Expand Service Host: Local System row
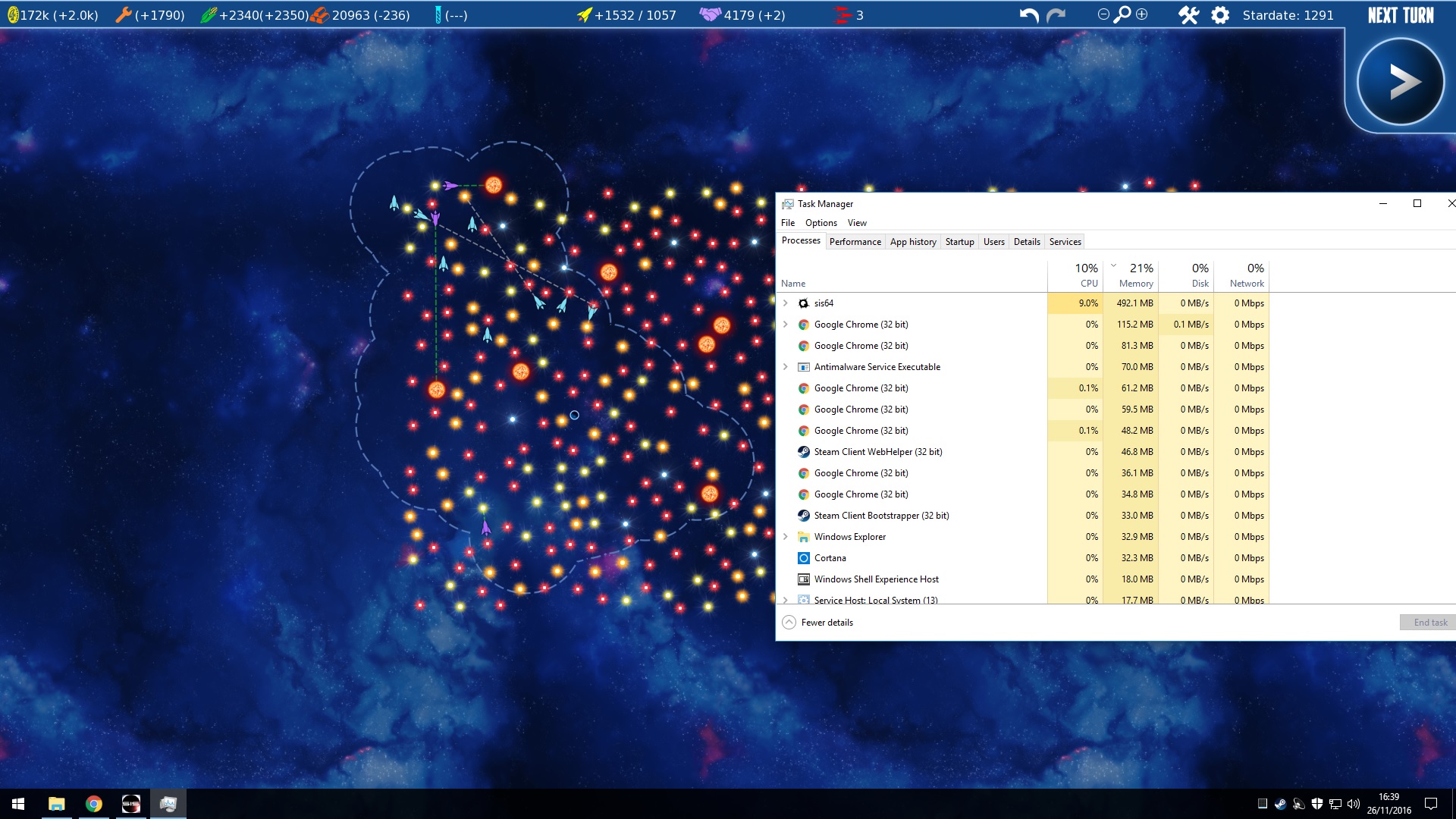This screenshot has height=819, width=1456. tap(786, 600)
